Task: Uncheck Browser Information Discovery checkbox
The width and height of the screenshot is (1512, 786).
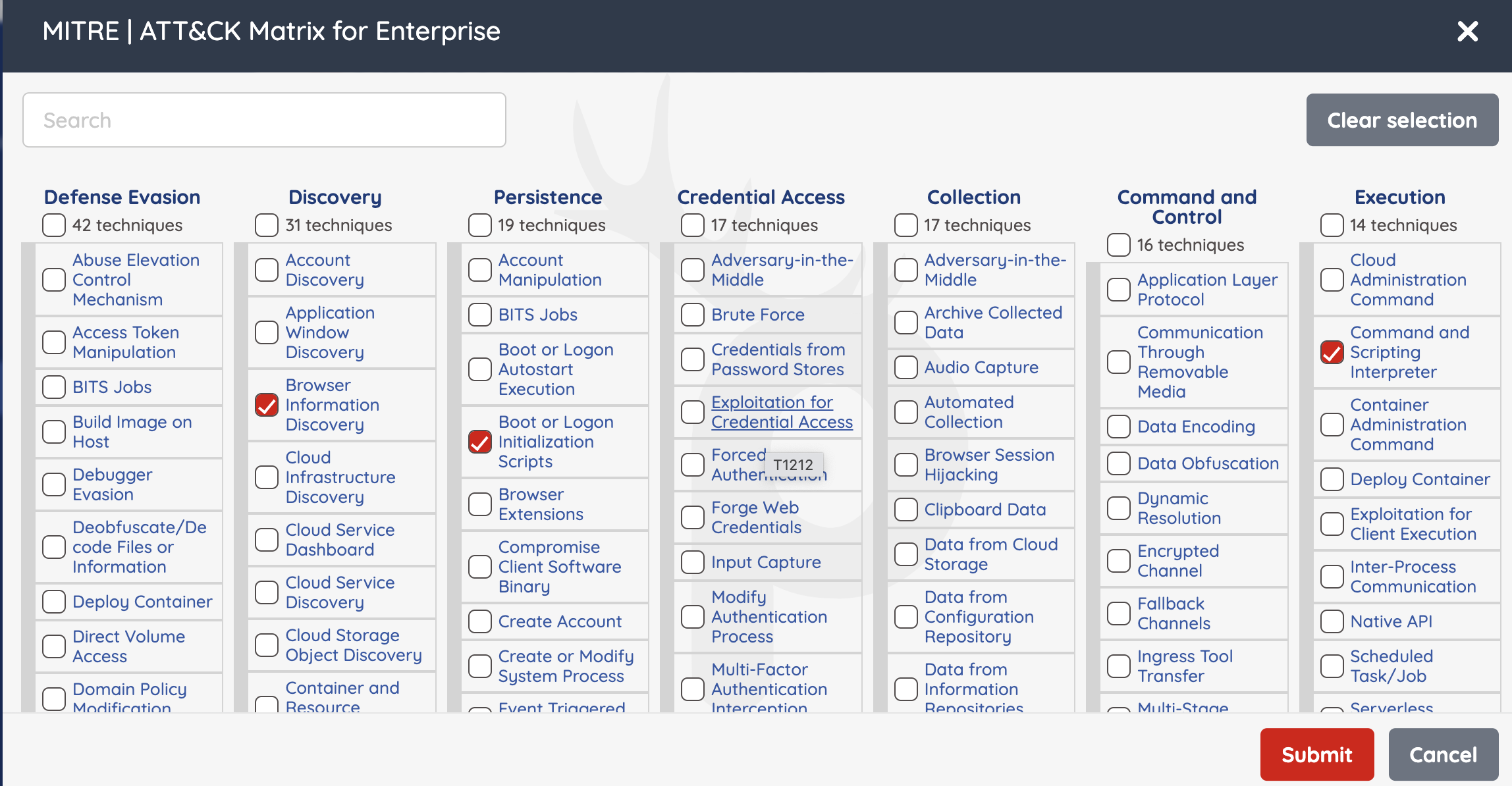Action: (x=267, y=405)
